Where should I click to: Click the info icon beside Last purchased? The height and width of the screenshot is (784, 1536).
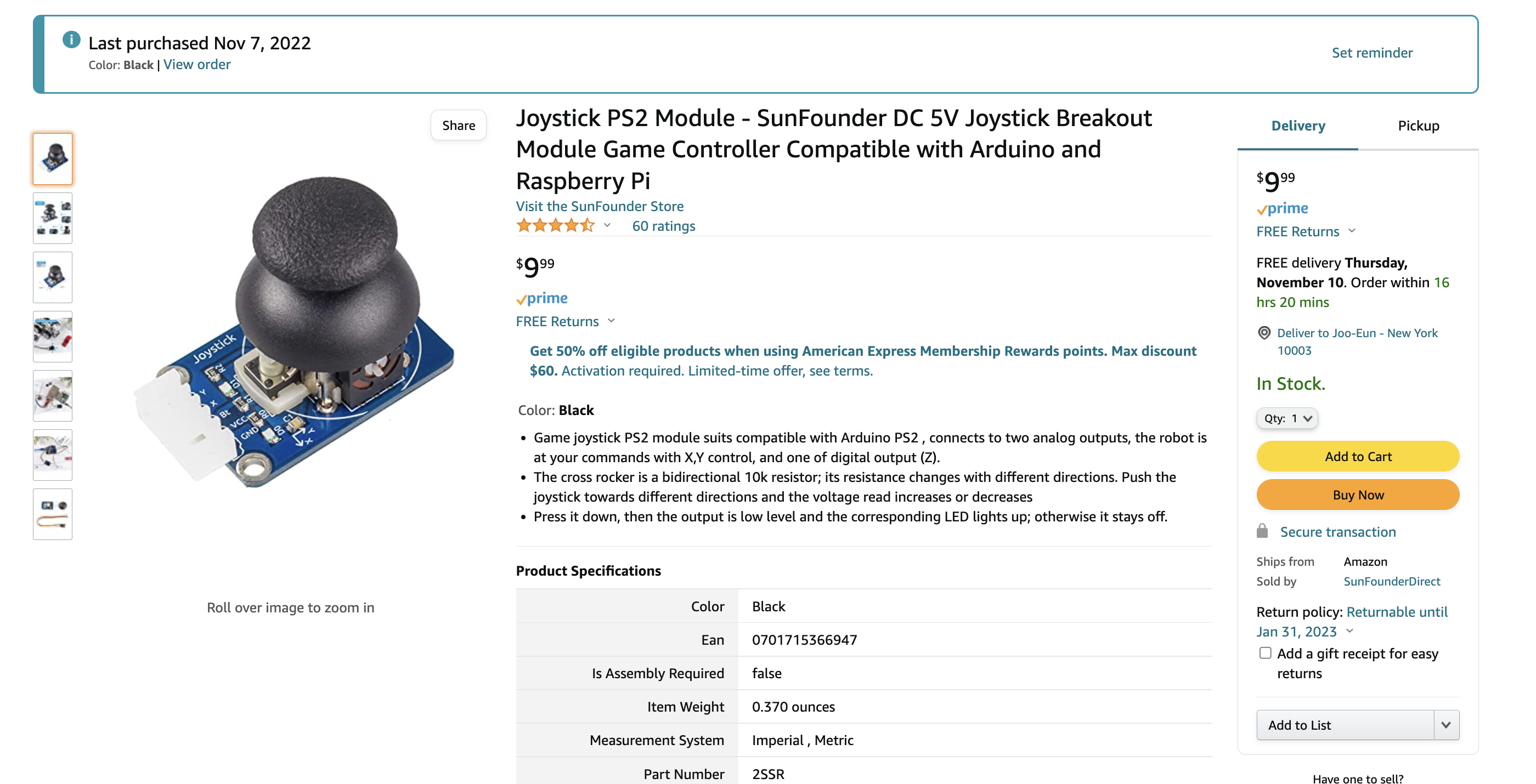click(x=71, y=40)
